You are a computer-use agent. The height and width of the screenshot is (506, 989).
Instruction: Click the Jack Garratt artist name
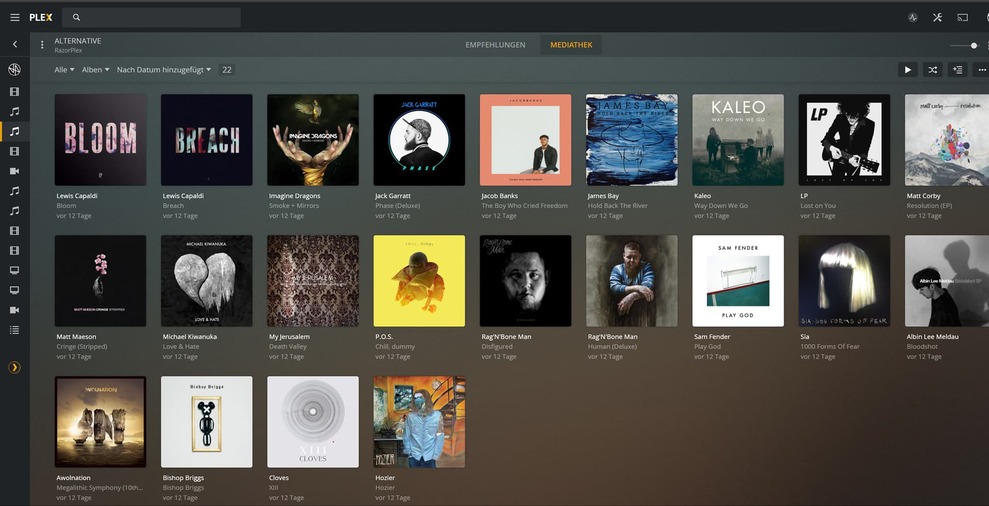pyautogui.click(x=393, y=196)
